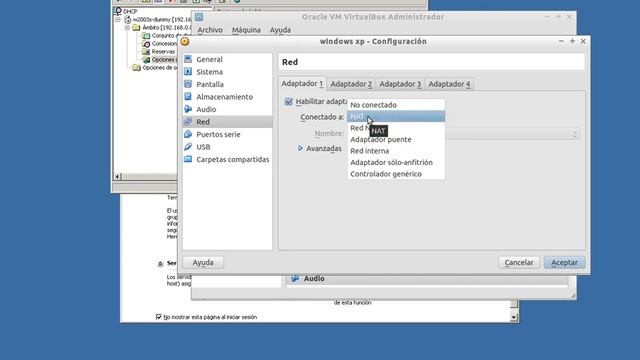Click the down arrow of the page scrollbar
Viewport: 640px width, 360px height.
[x=514, y=317]
